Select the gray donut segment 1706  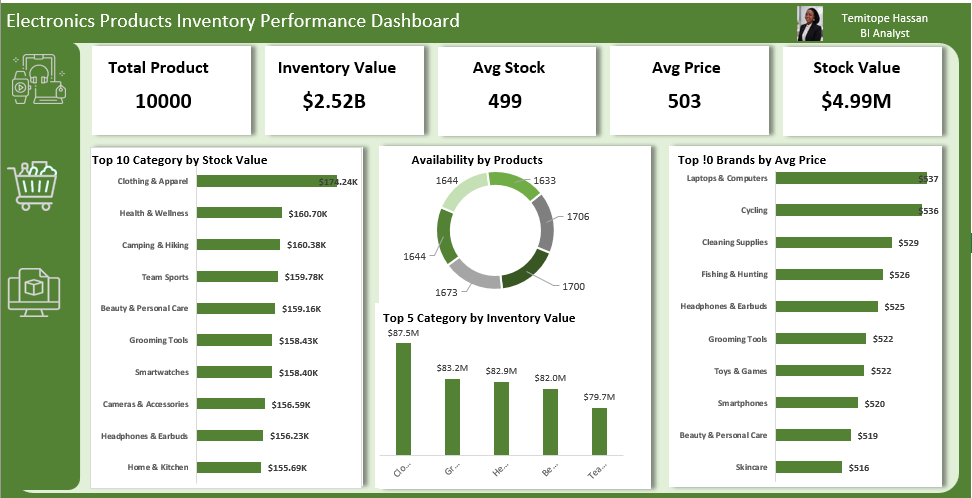(544, 222)
